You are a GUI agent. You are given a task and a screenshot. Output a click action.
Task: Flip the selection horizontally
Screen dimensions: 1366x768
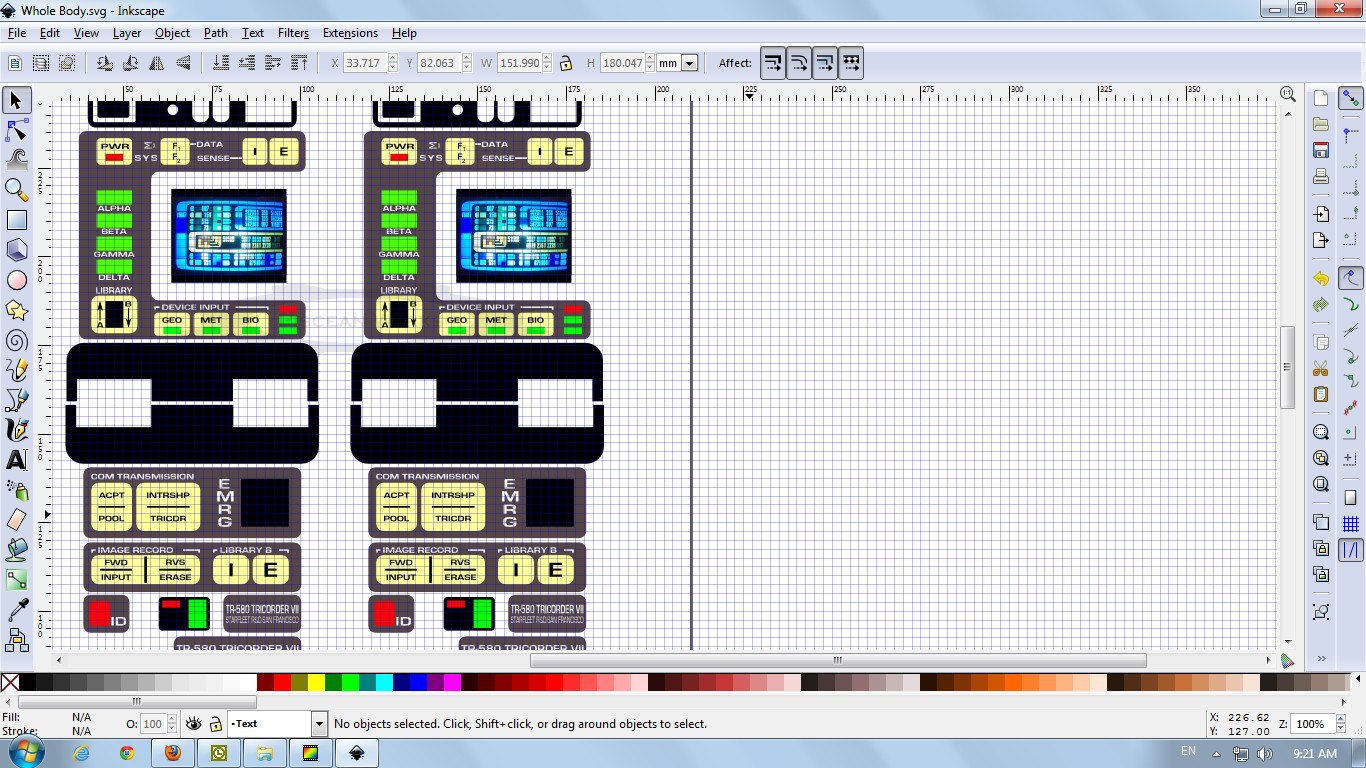tap(157, 63)
